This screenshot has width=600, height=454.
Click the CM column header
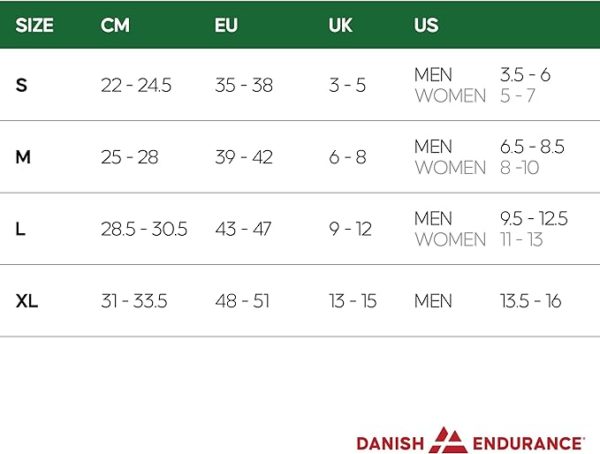[115, 26]
